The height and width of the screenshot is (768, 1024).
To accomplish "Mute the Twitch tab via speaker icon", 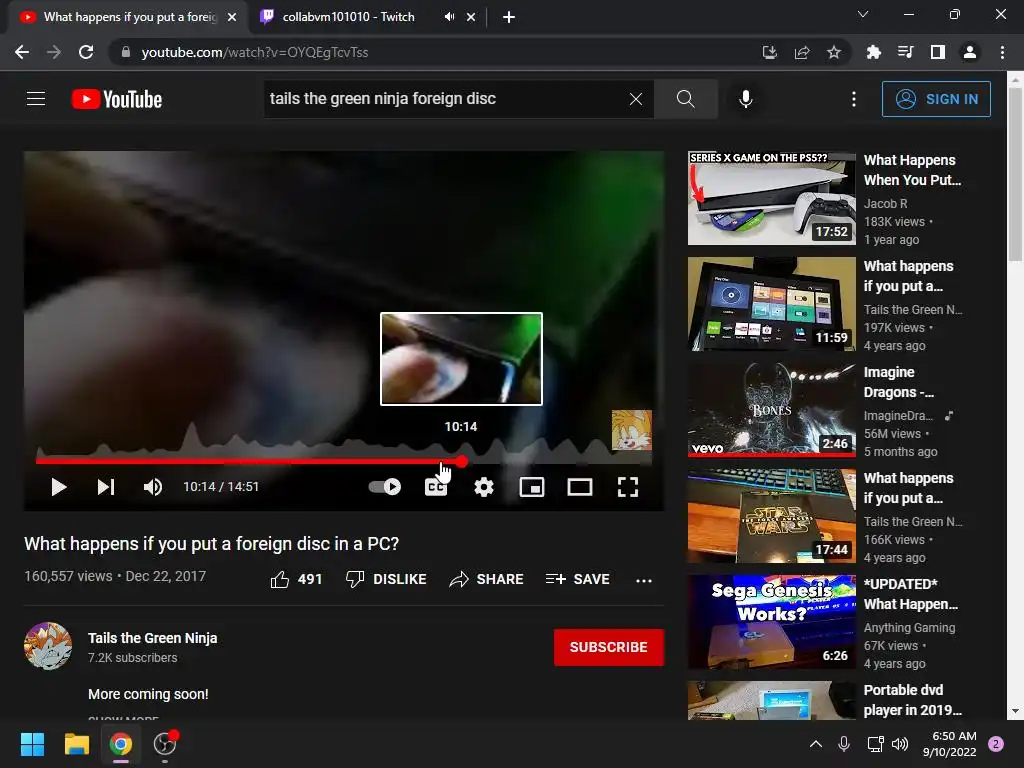I will 449,17.
